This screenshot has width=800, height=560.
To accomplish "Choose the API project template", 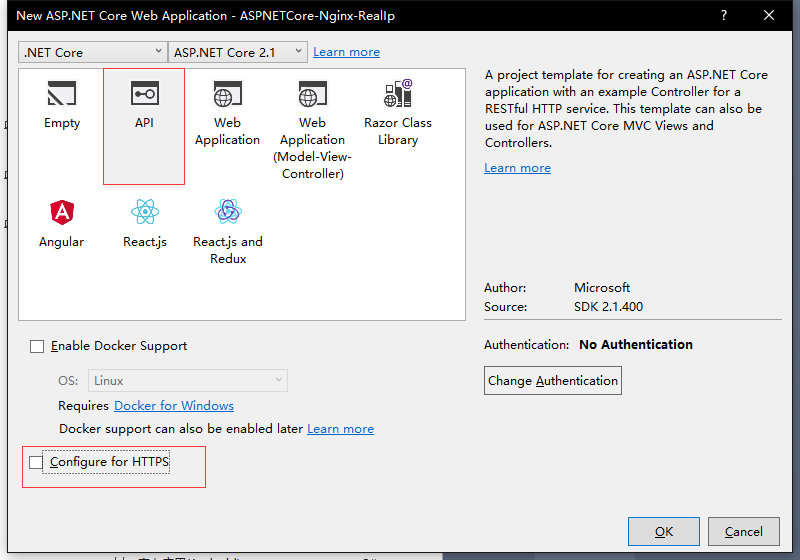I will pyautogui.click(x=144, y=96).
